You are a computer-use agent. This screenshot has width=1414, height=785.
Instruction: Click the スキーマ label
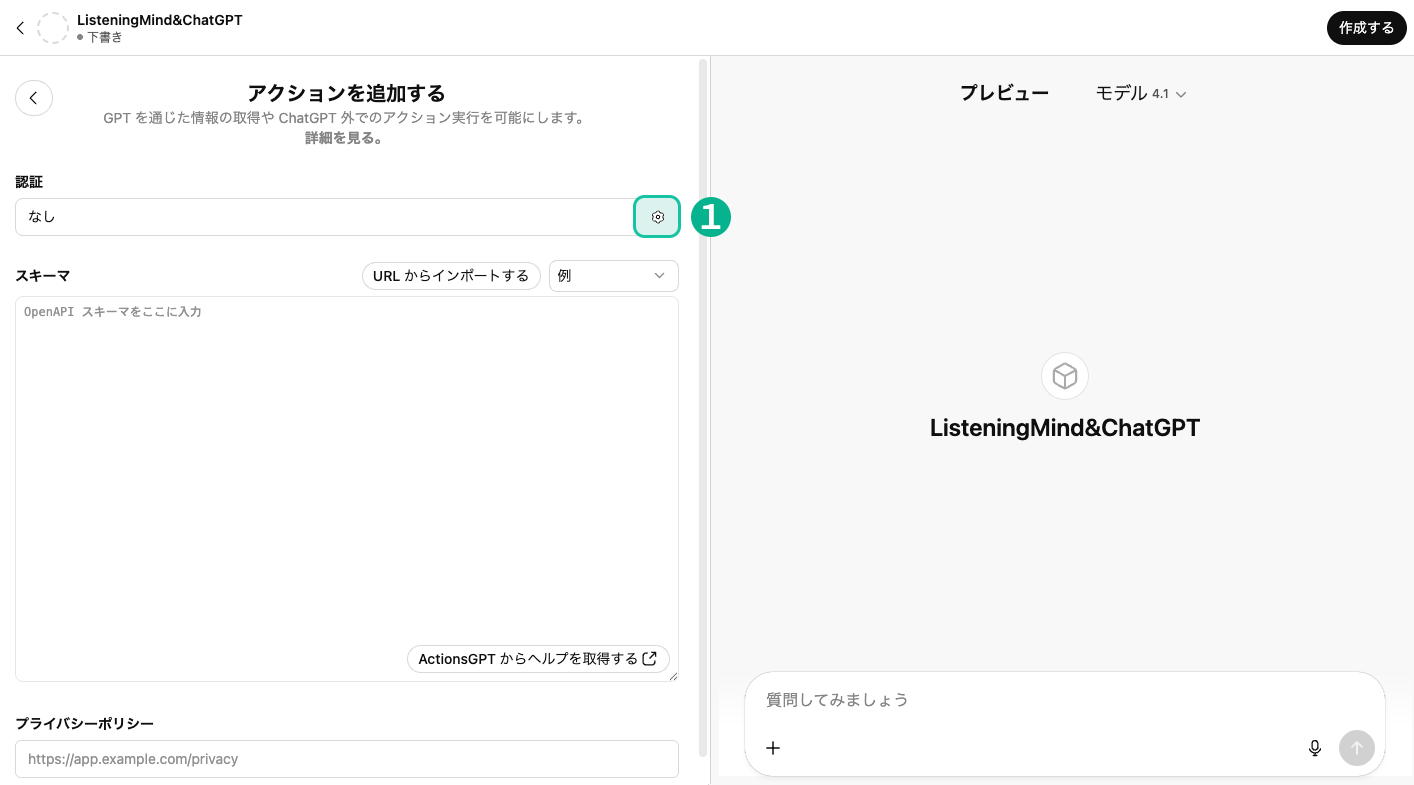(x=42, y=276)
